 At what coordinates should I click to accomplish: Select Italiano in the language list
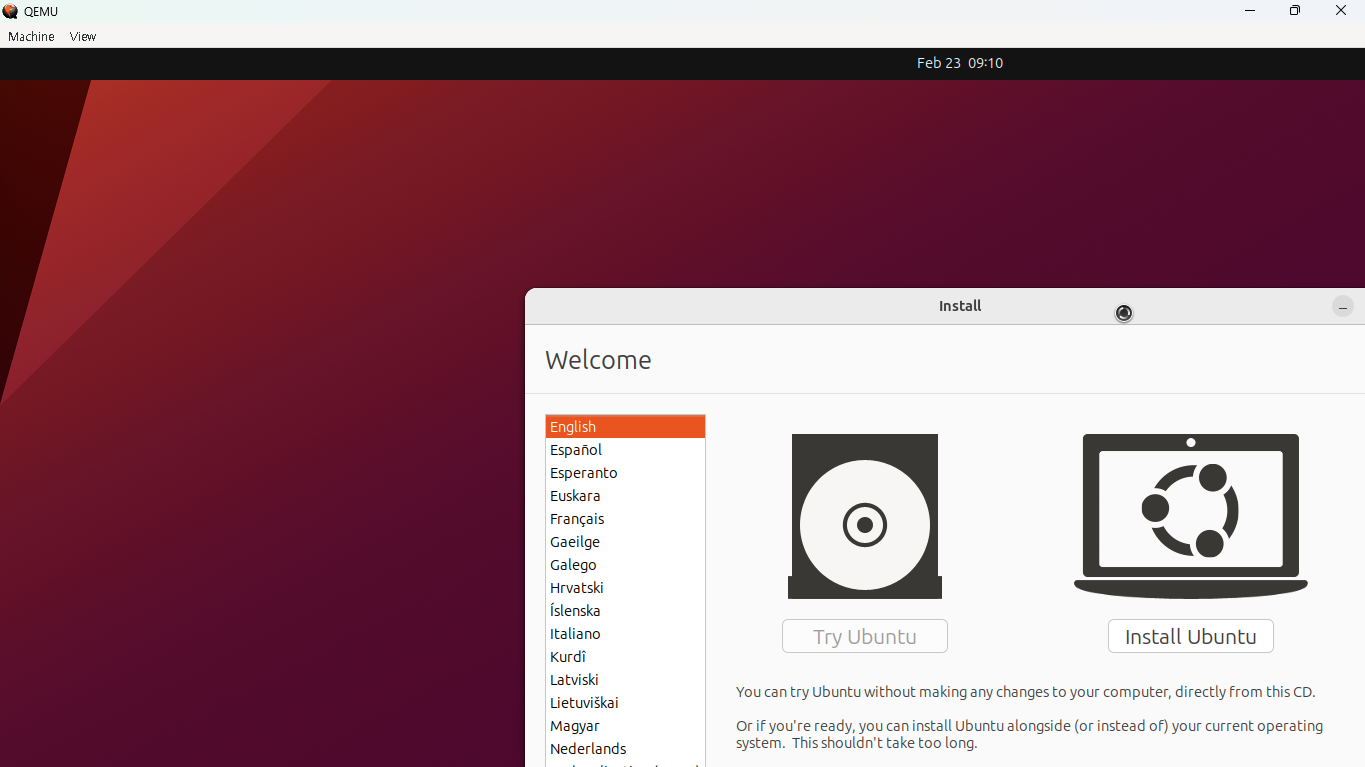[x=625, y=634]
